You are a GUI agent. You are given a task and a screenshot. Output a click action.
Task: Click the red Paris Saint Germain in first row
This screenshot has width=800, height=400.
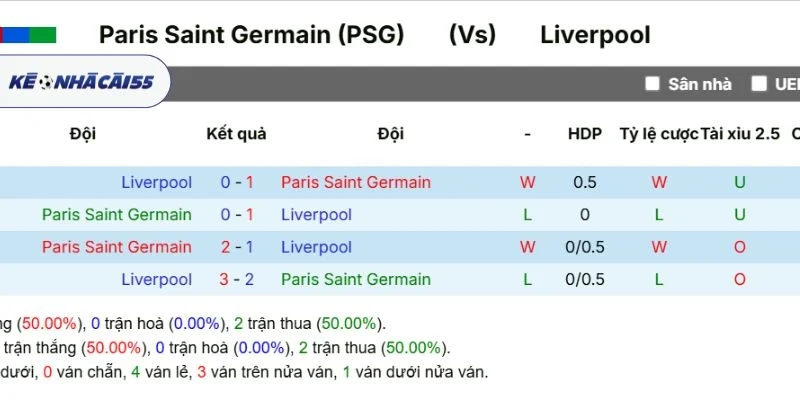pos(355,182)
